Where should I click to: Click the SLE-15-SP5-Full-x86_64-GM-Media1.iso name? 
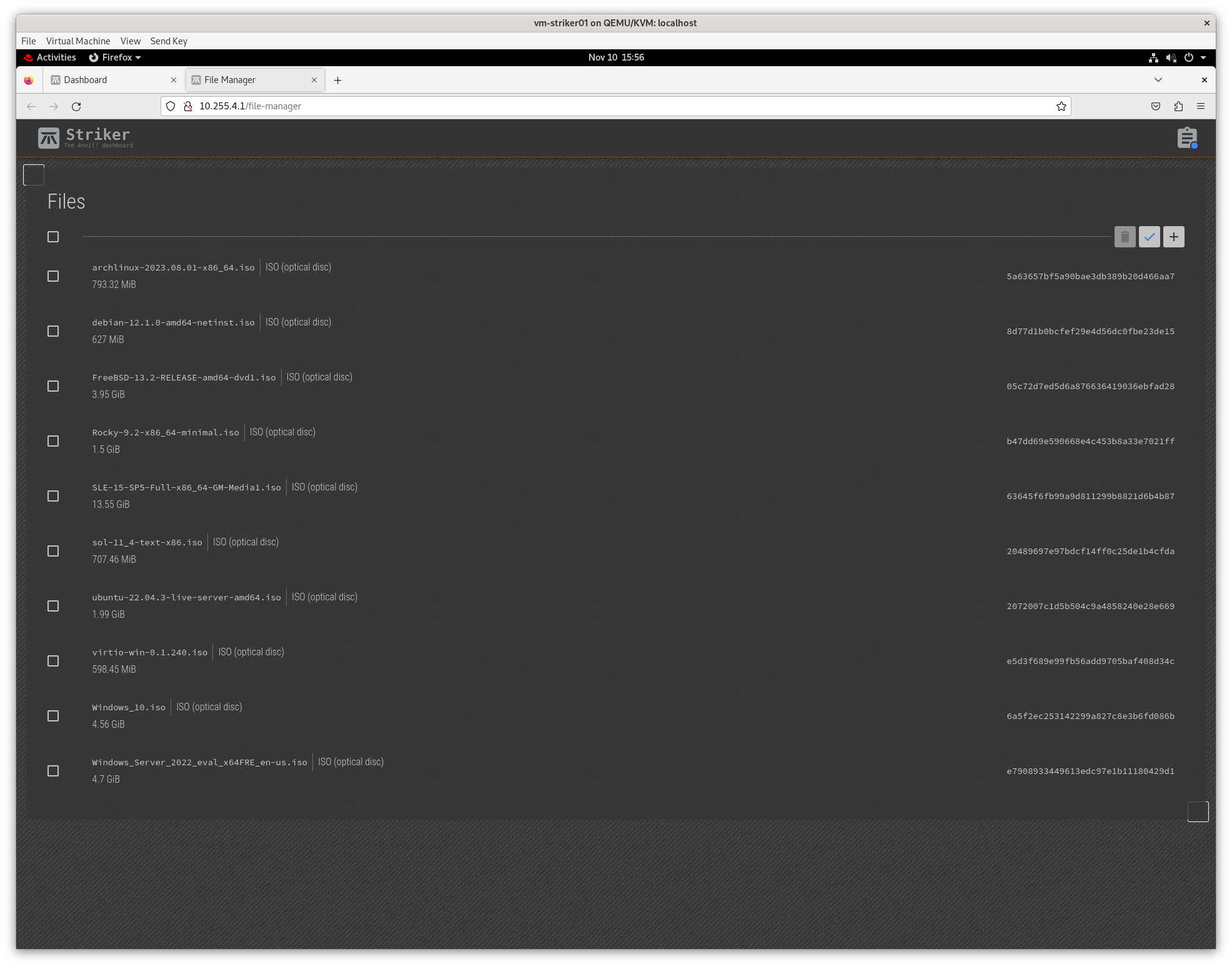coord(187,488)
